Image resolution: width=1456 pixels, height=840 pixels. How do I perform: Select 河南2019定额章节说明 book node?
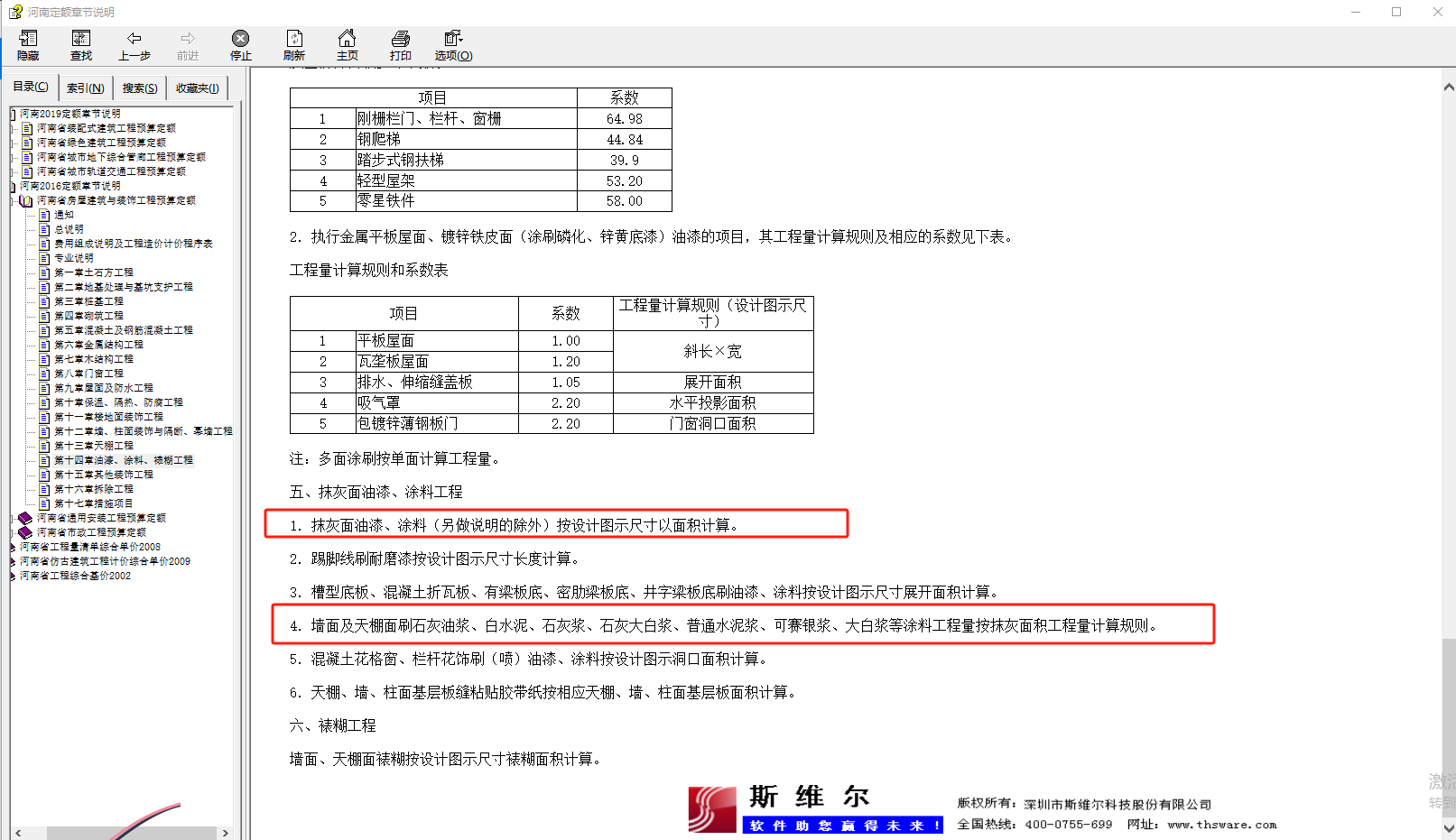pos(70,114)
